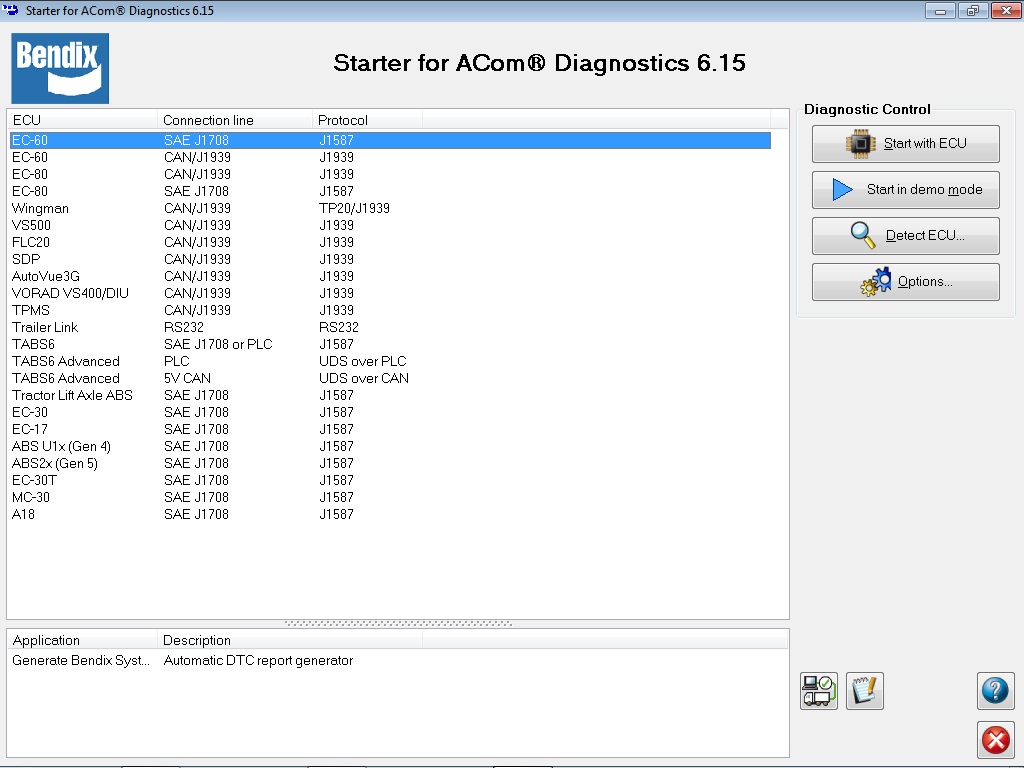Select the SDP ECU row

point(391,259)
